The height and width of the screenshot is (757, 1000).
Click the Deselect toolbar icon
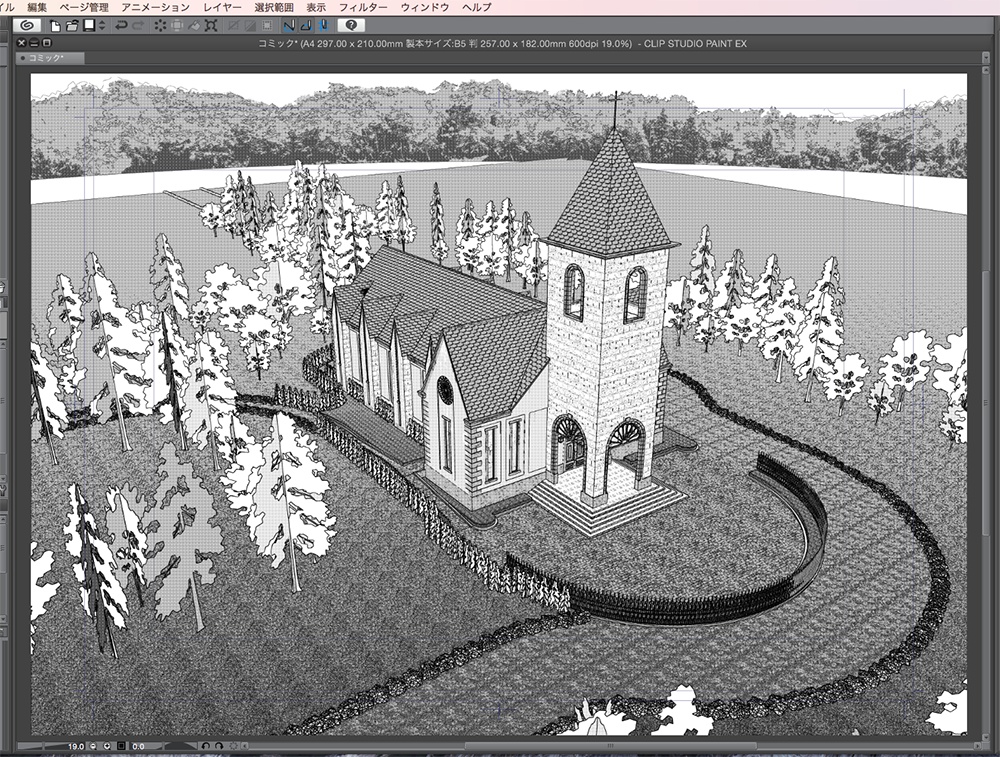point(233,26)
